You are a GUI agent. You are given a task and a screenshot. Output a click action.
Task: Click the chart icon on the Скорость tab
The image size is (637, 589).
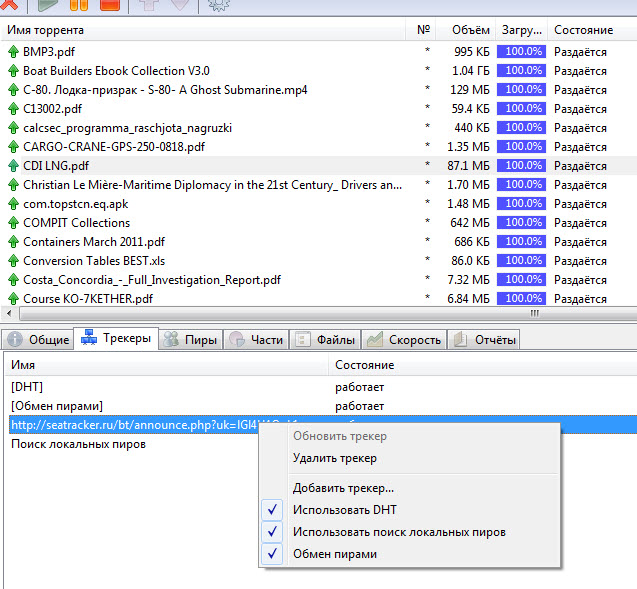[x=374, y=340]
